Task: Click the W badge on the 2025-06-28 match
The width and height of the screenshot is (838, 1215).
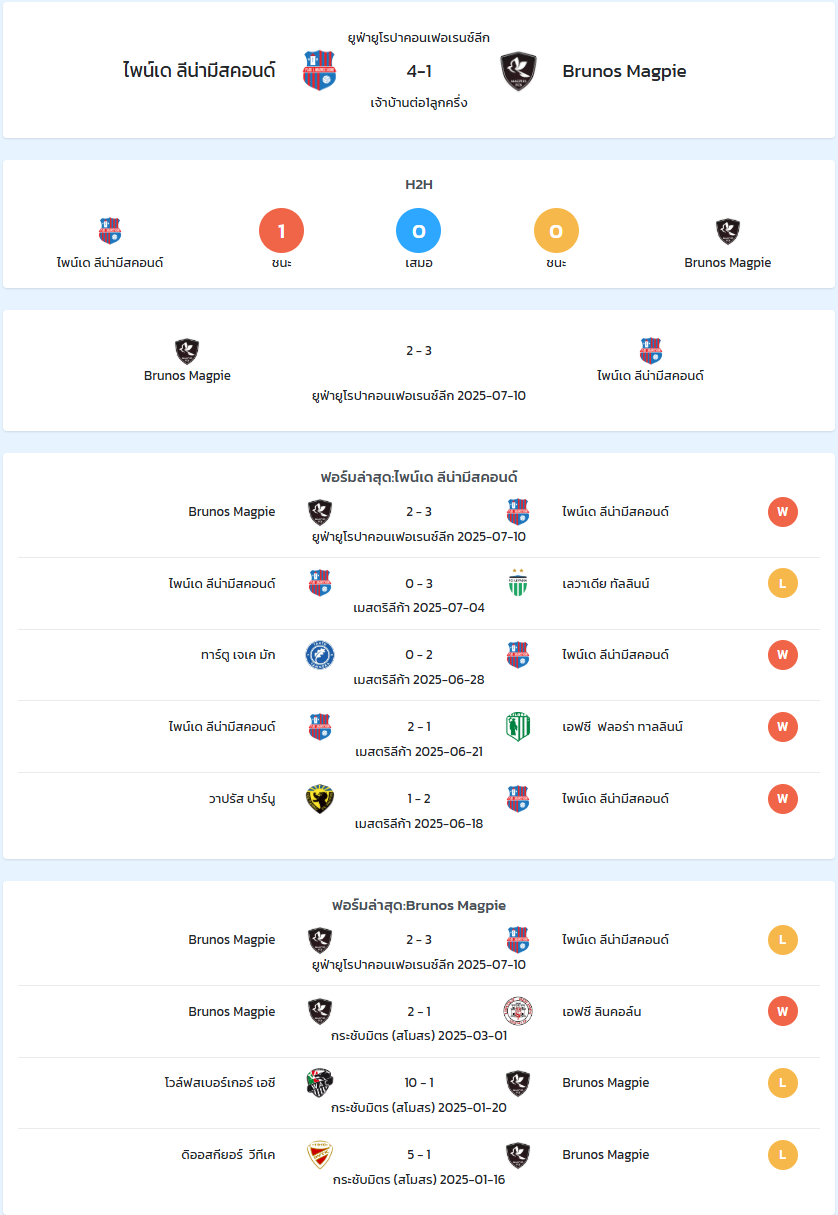Action: [x=783, y=655]
